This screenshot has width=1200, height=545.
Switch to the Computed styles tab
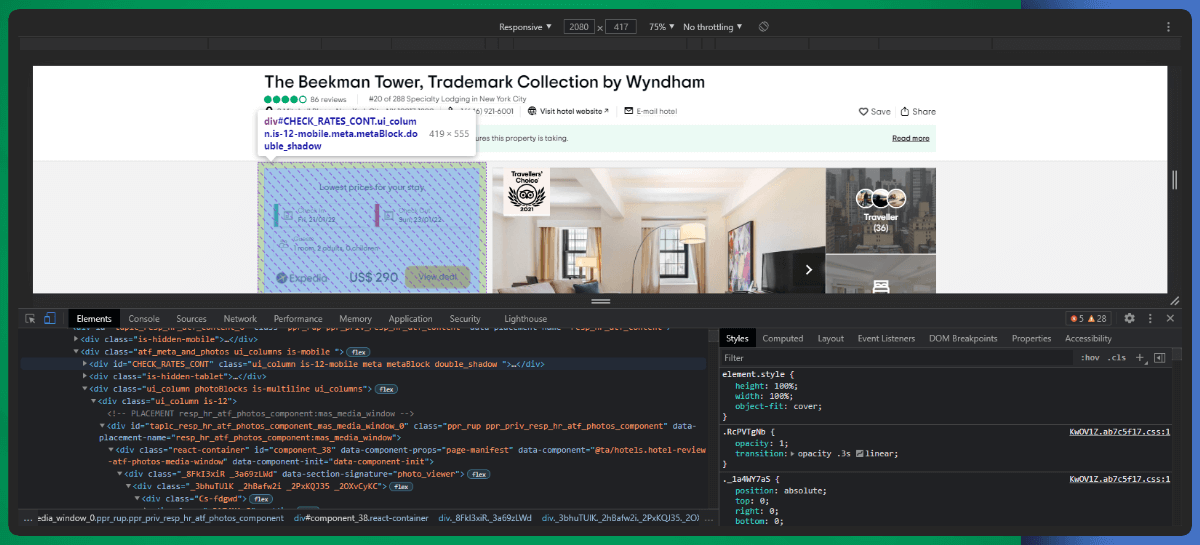pyautogui.click(x=783, y=338)
